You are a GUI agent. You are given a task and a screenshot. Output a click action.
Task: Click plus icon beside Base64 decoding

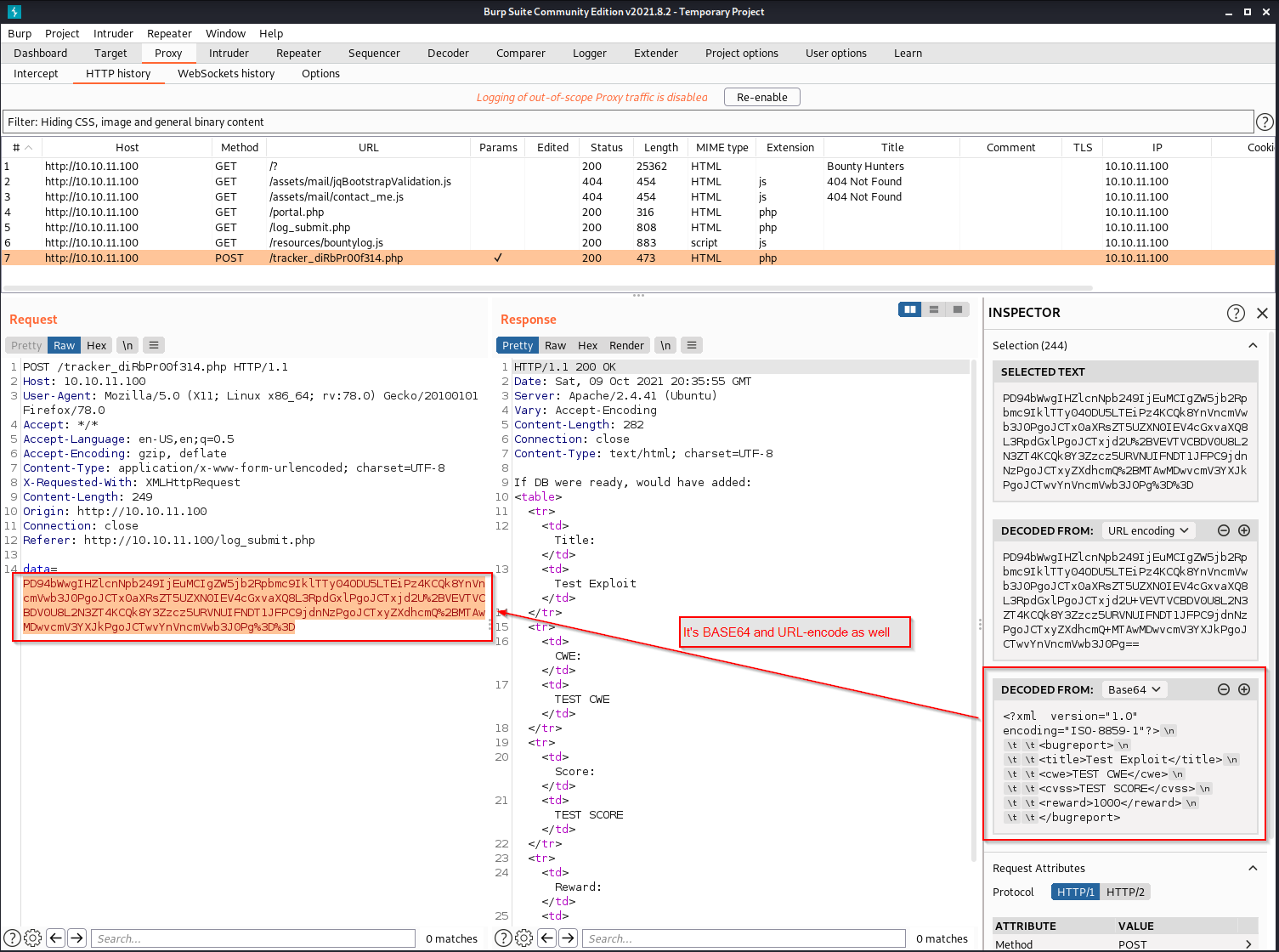coord(1244,689)
